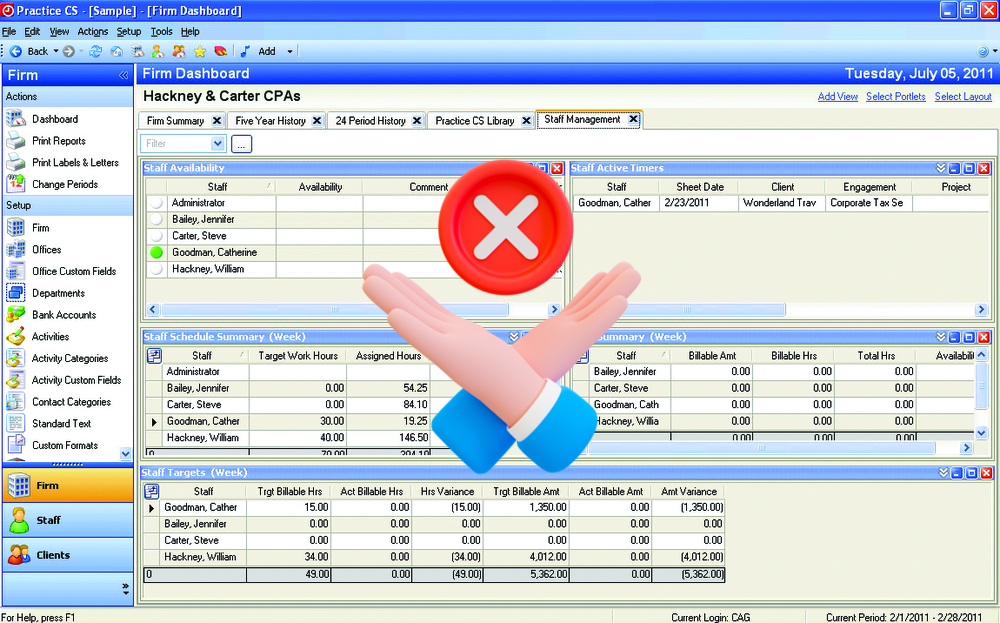Image resolution: width=1000 pixels, height=623 pixels.
Task: Open Offices setup item
Action: [47, 249]
